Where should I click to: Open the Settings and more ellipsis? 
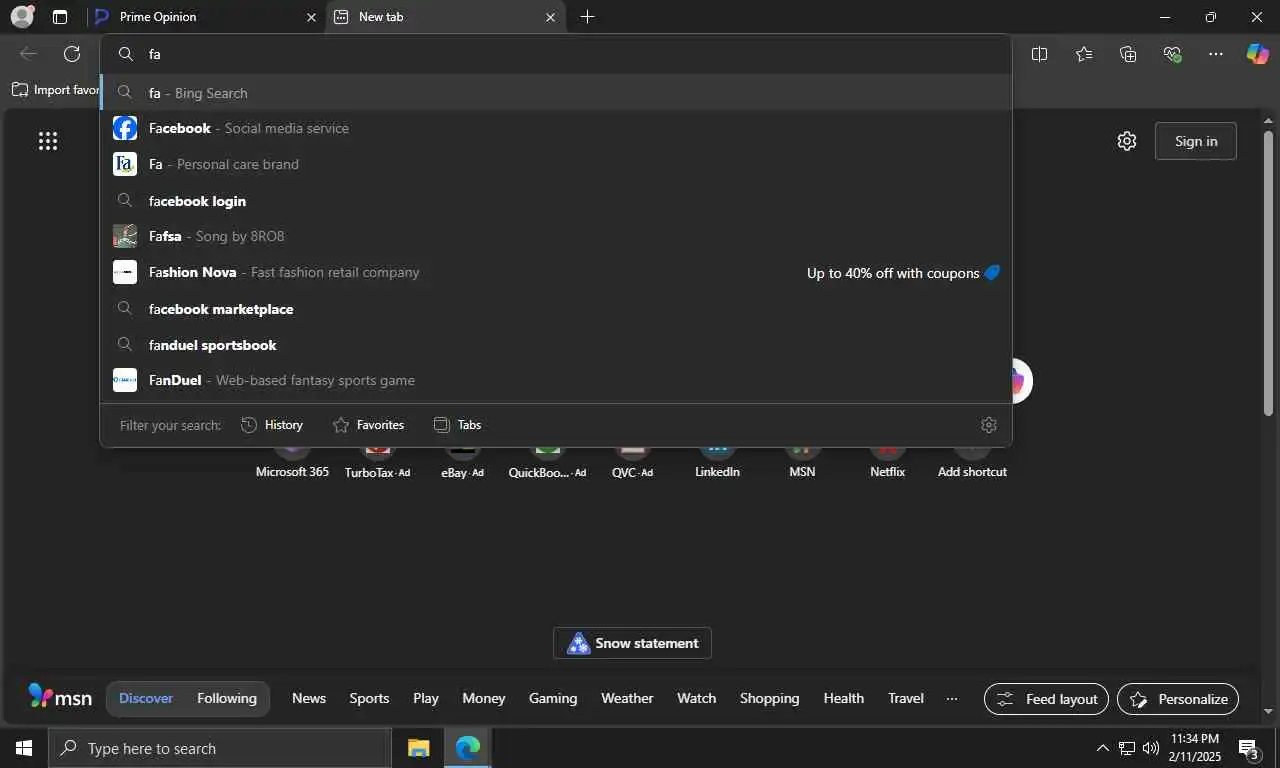(1216, 54)
